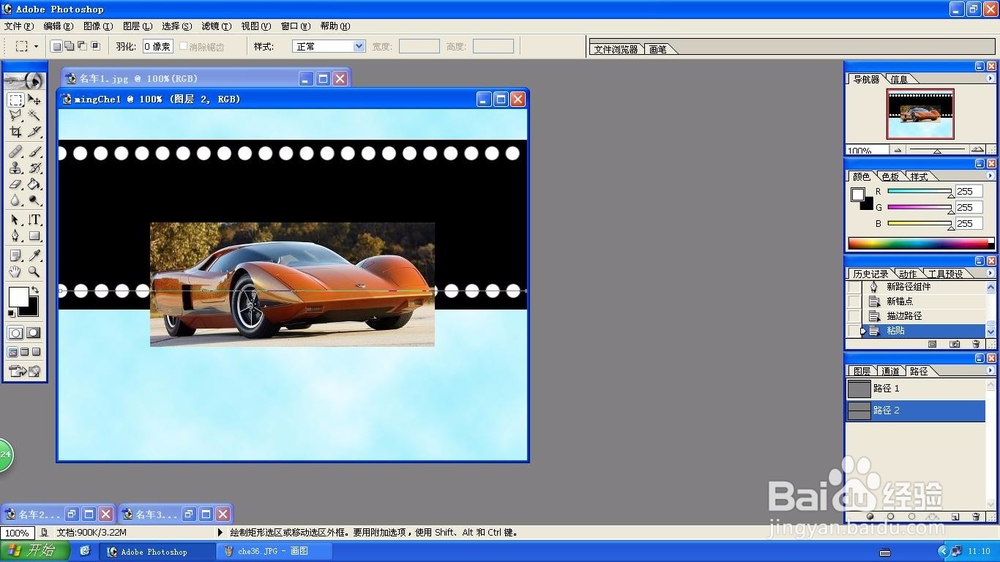1000x562 pixels.
Task: Switch to the 色板 tab
Action: 890,176
